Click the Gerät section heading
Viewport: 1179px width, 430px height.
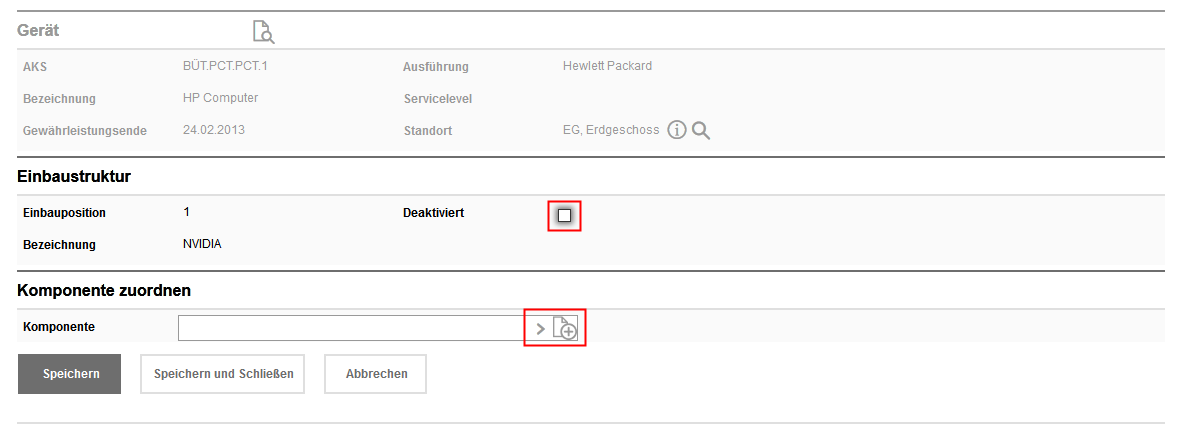point(38,31)
